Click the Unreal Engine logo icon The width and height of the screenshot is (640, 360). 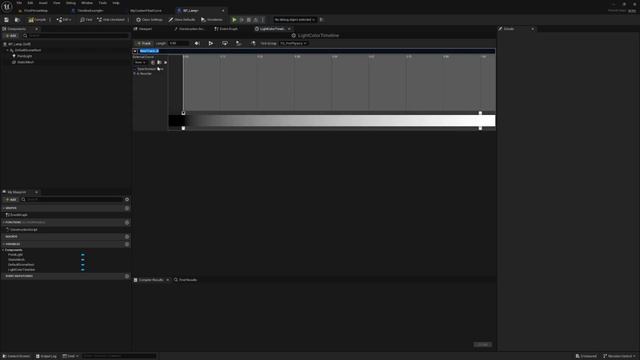(x=7, y=6)
